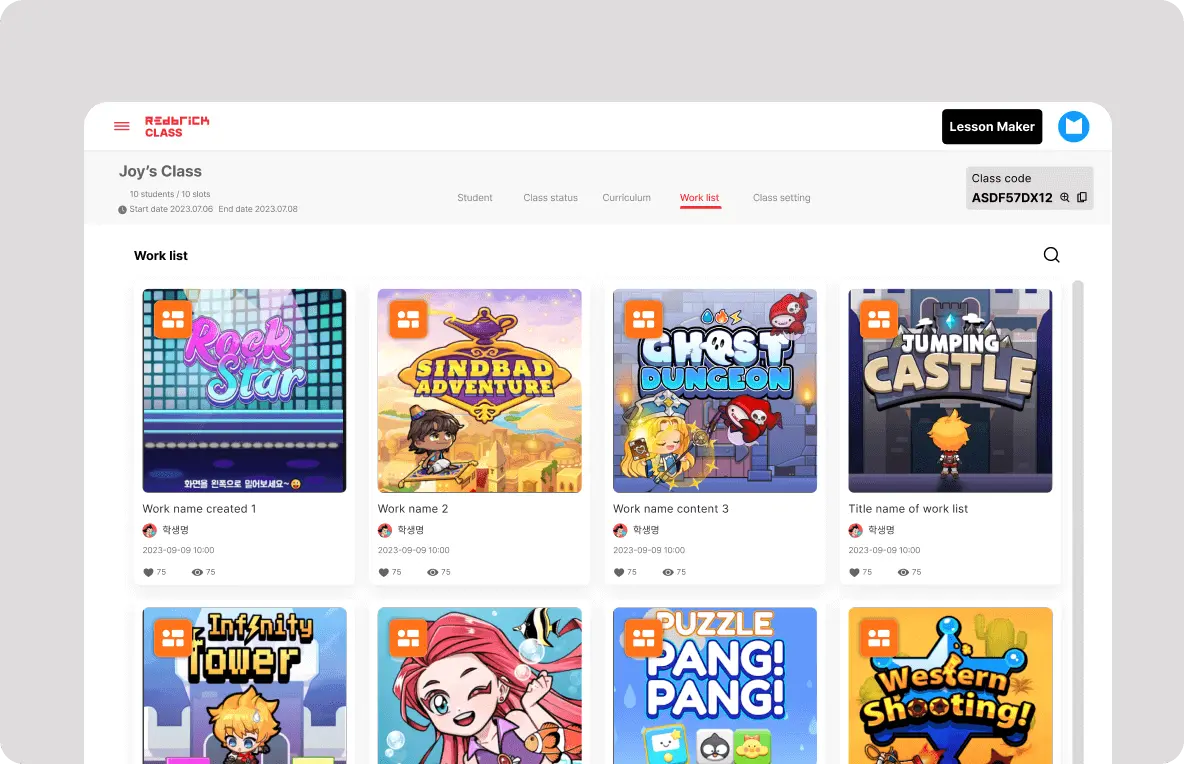Click views eye icon under Work name 2
The height and width of the screenshot is (764, 1186).
click(x=433, y=573)
